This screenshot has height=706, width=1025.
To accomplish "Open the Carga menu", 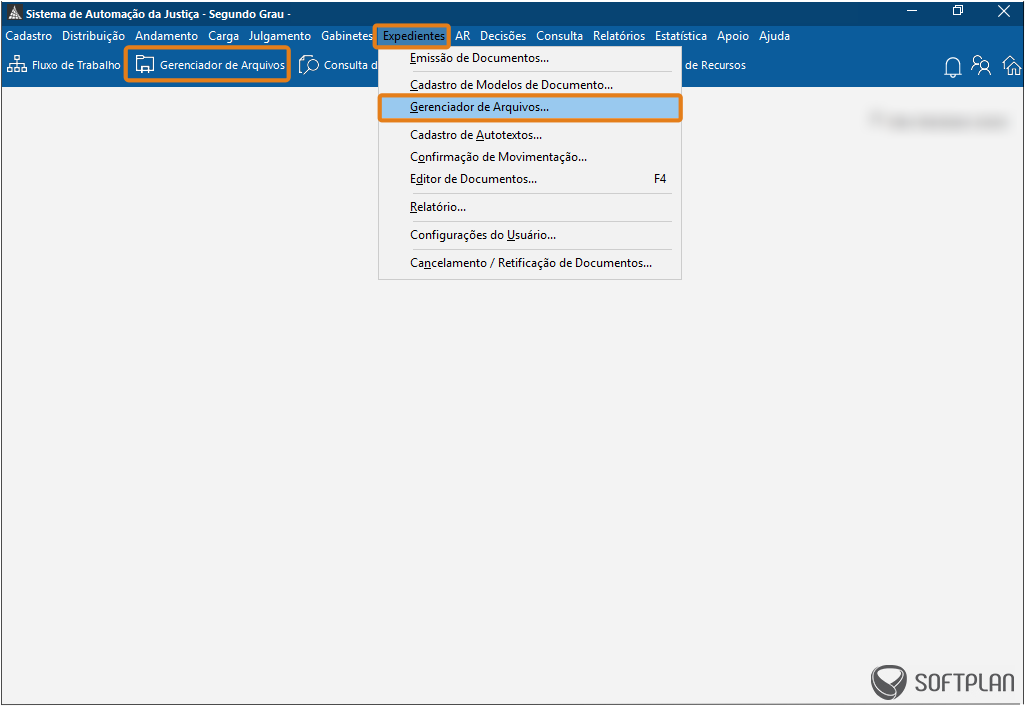I will 224,36.
